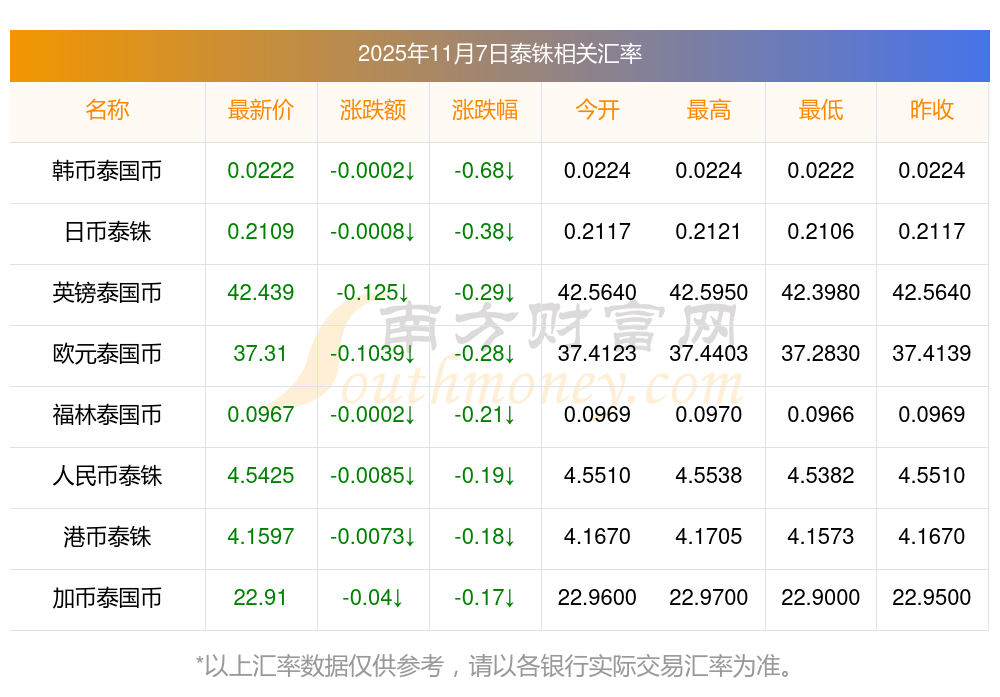
Task: Click the title 2025年11月7日泰铢相关汇率
Action: click(500, 54)
